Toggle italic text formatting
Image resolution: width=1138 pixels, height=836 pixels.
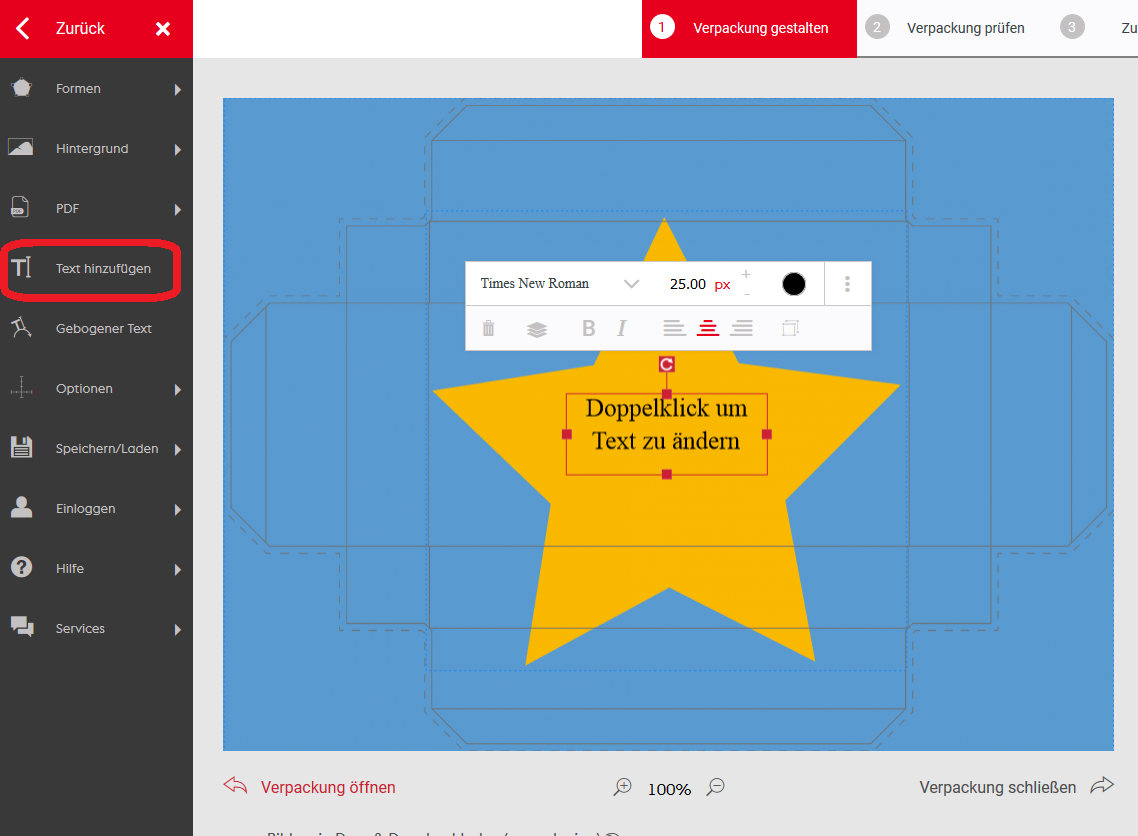click(622, 328)
